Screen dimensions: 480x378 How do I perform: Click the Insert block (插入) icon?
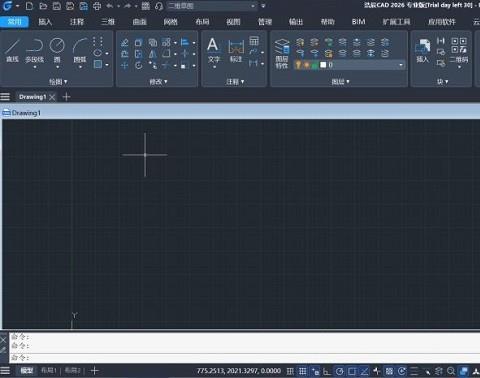(422, 50)
